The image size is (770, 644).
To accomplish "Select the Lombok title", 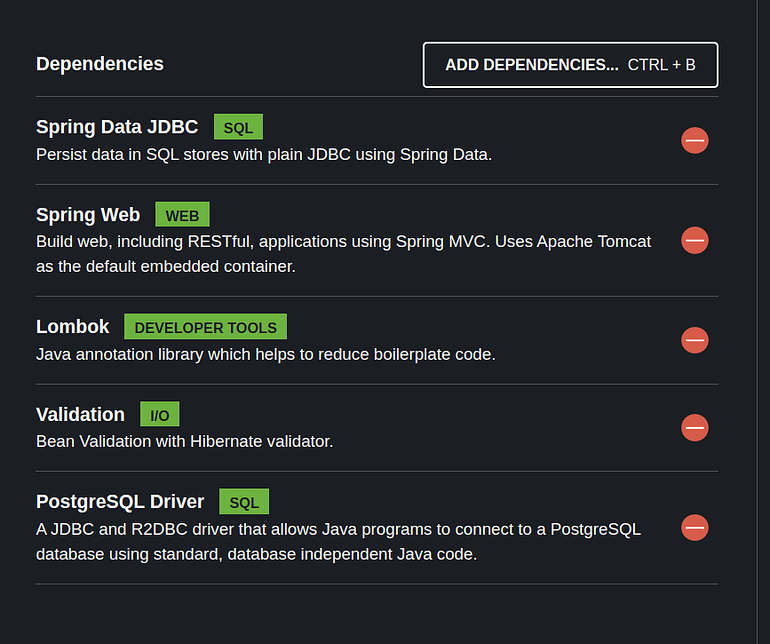I will (73, 327).
